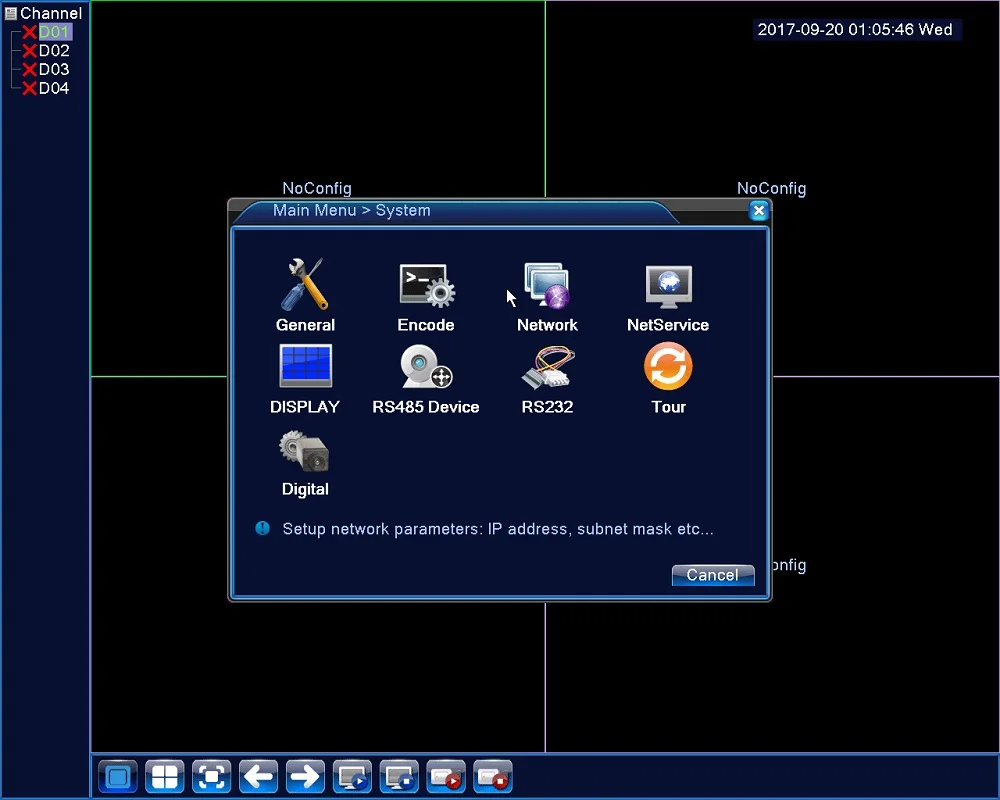Select channel D01 in the tree
The height and width of the screenshot is (800, 1000).
(54, 32)
